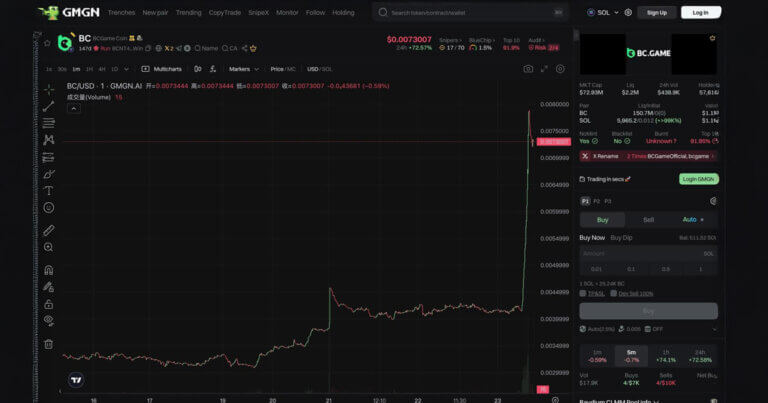Image resolution: width=768 pixels, height=403 pixels.
Task: Open the indicators fx button
Action: [x=213, y=69]
